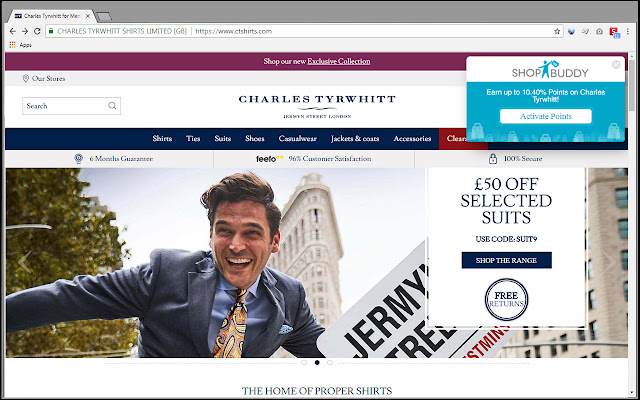Click the browser back arrow
The height and width of the screenshot is (400, 640).
click(13, 31)
